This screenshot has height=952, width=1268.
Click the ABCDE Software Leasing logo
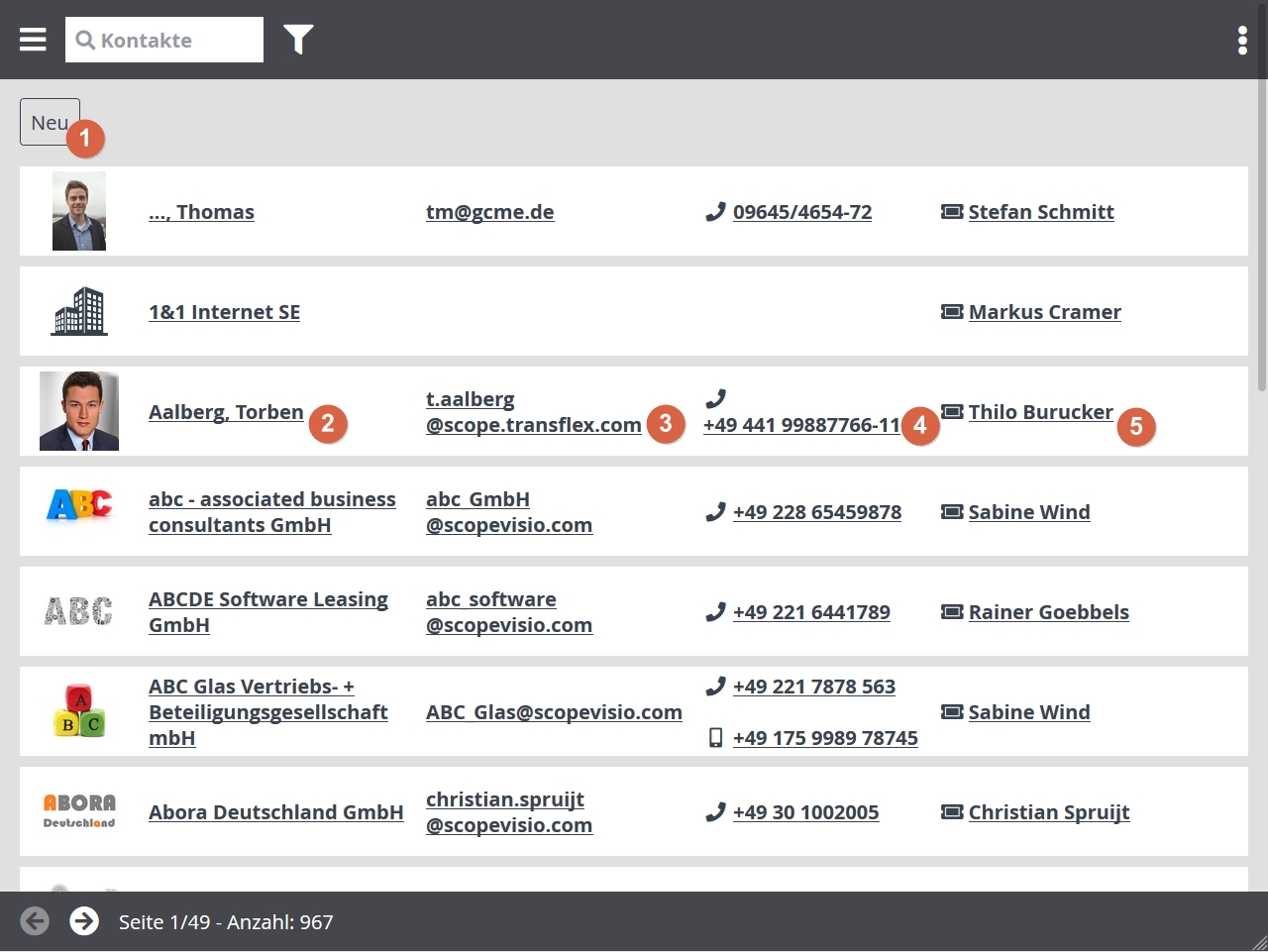(79, 611)
